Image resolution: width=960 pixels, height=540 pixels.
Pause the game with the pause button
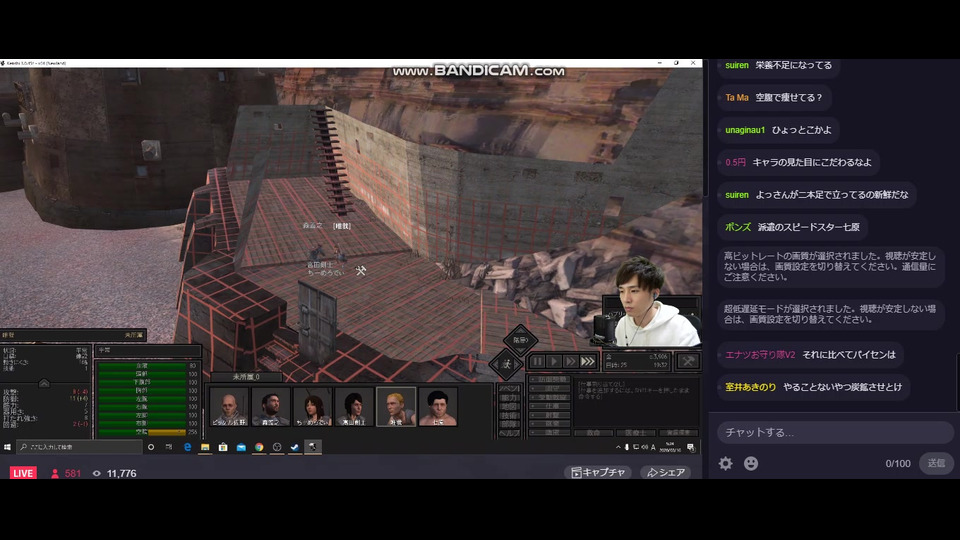click(x=537, y=361)
